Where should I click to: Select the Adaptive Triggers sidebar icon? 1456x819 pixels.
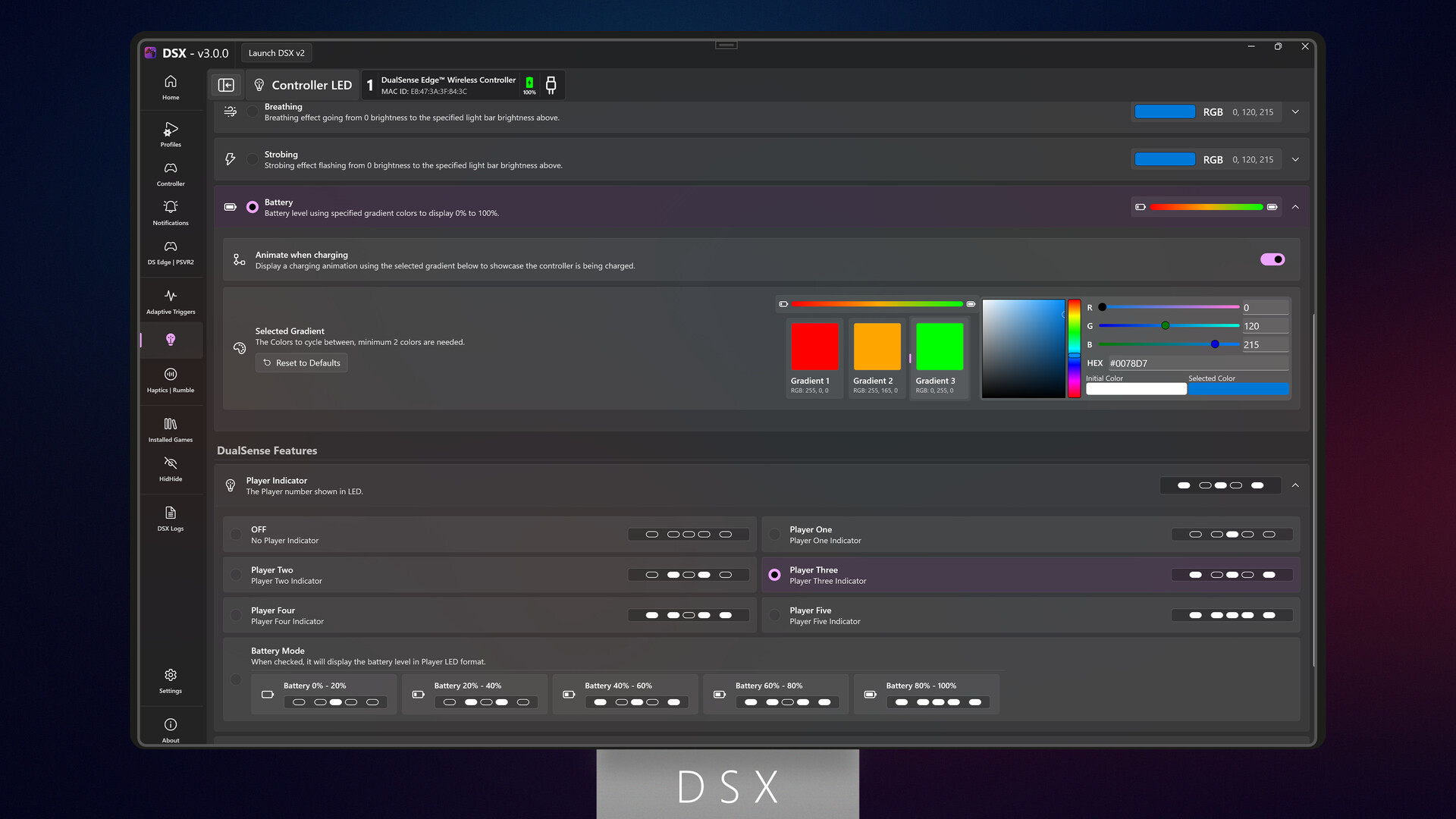coord(170,300)
